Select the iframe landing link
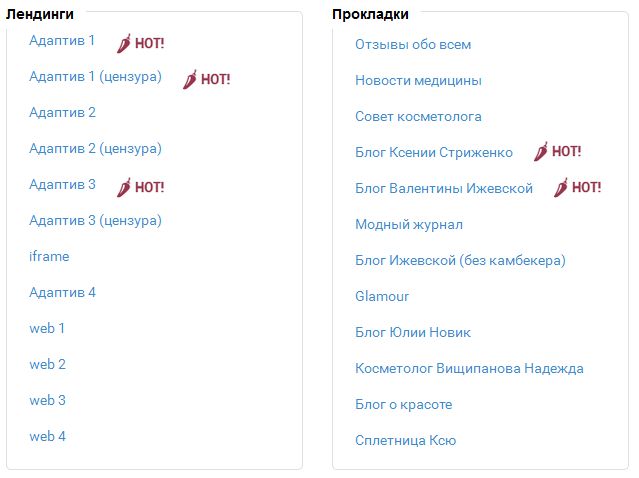 click(x=49, y=256)
